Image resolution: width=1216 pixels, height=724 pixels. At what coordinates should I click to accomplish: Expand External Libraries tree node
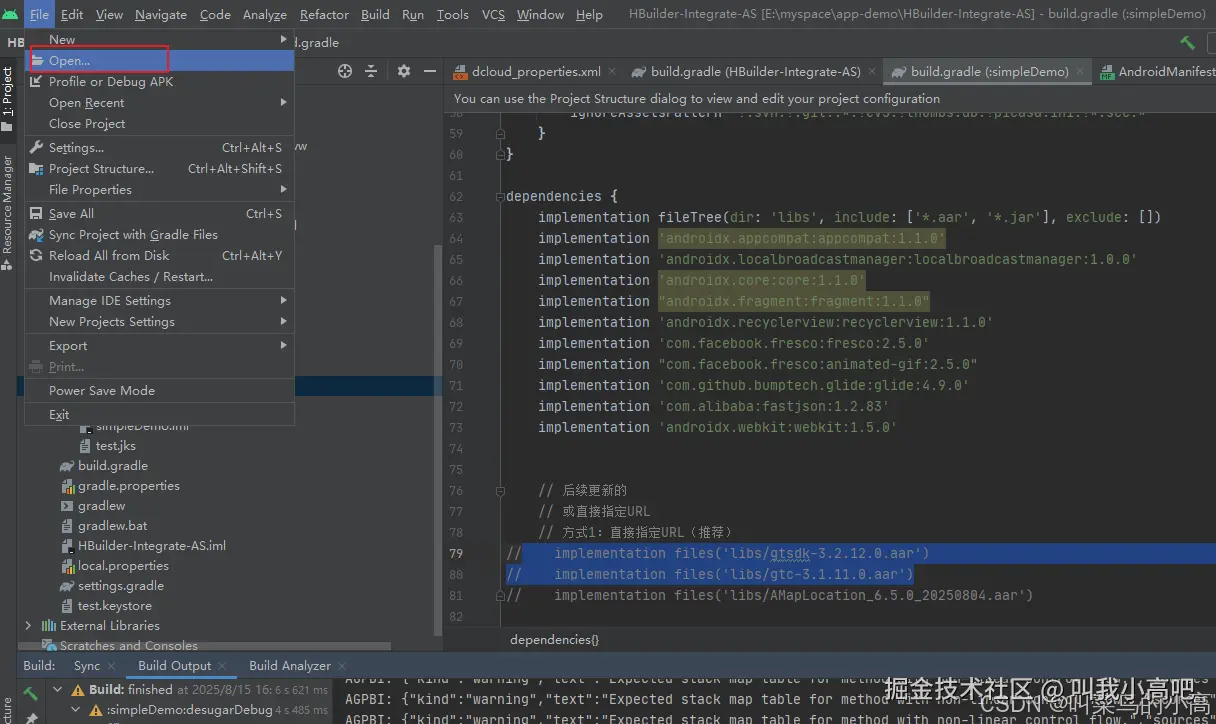point(28,626)
